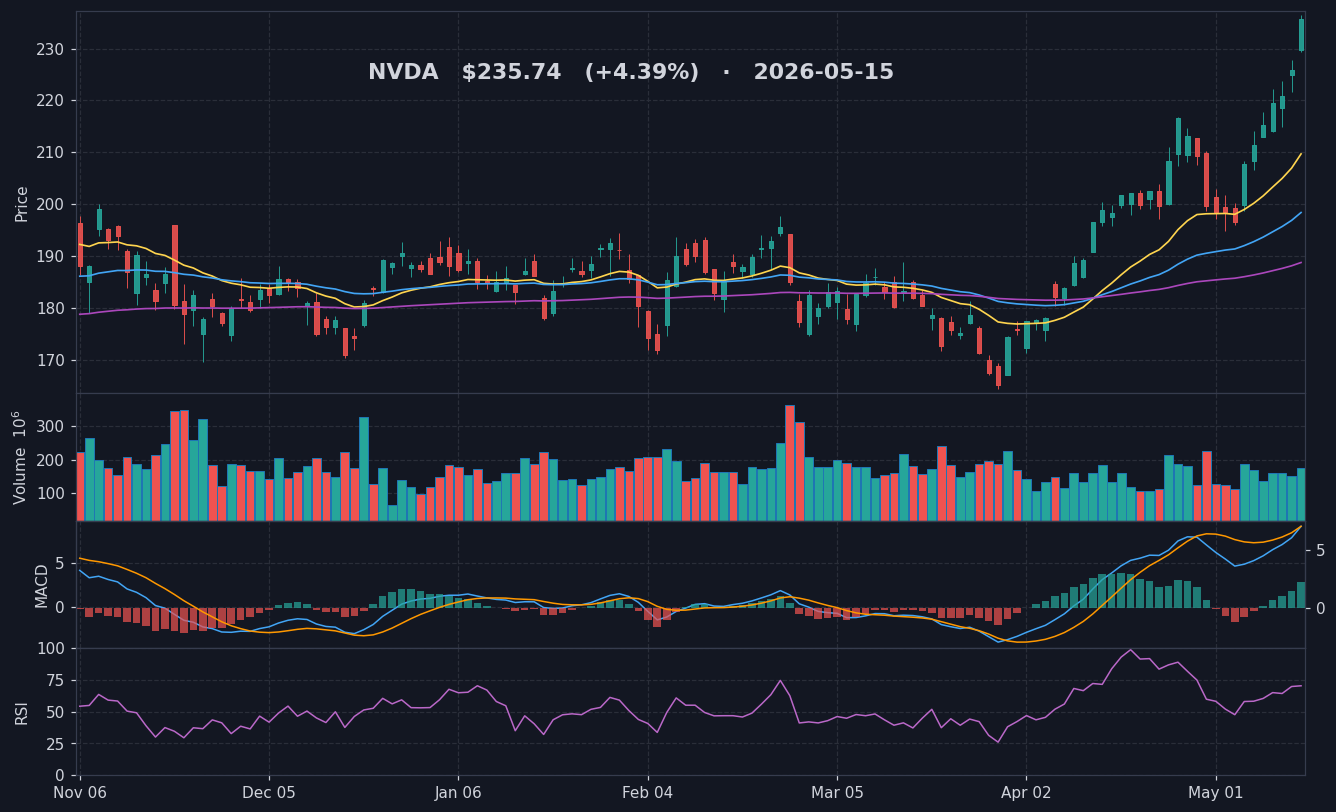Click the 190 price tick label

pos(51,257)
